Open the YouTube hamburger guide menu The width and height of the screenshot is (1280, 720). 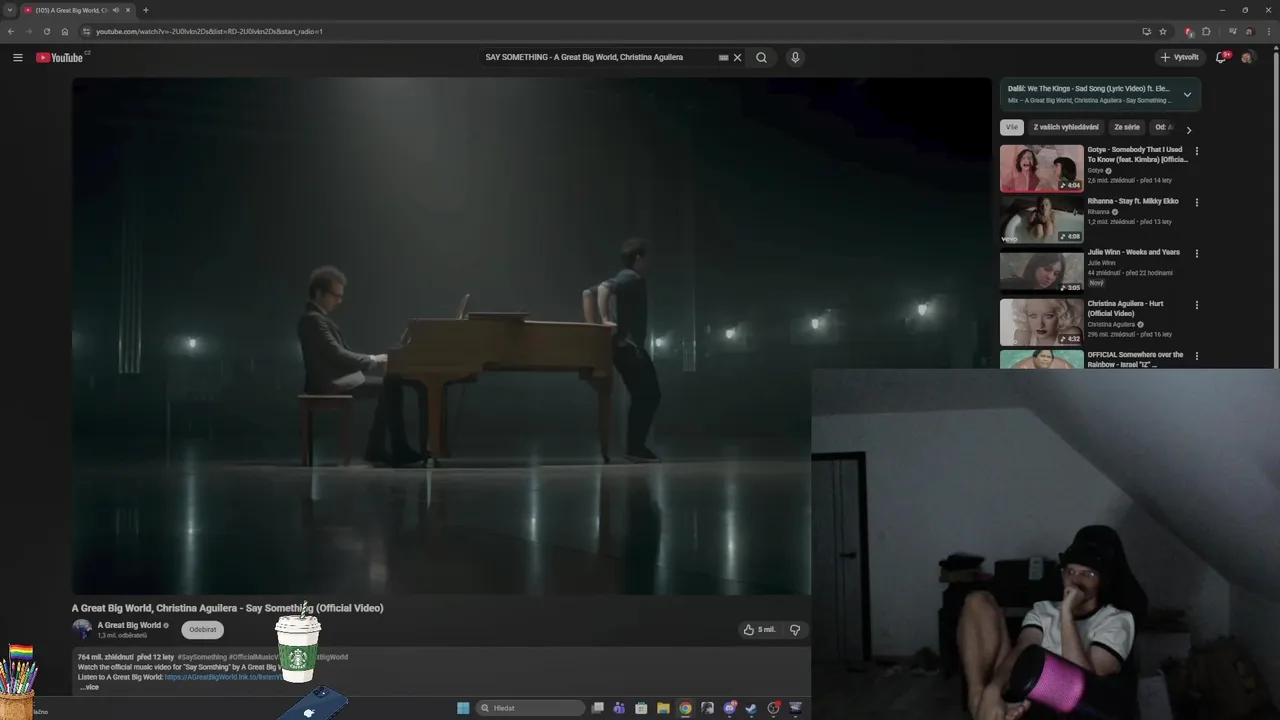coord(17,57)
